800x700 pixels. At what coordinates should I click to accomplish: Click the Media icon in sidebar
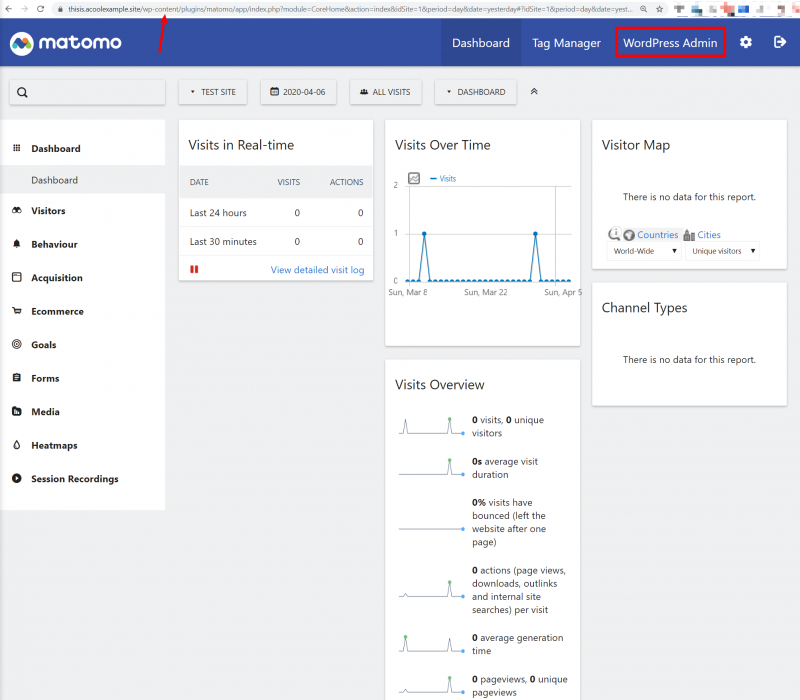click(17, 411)
